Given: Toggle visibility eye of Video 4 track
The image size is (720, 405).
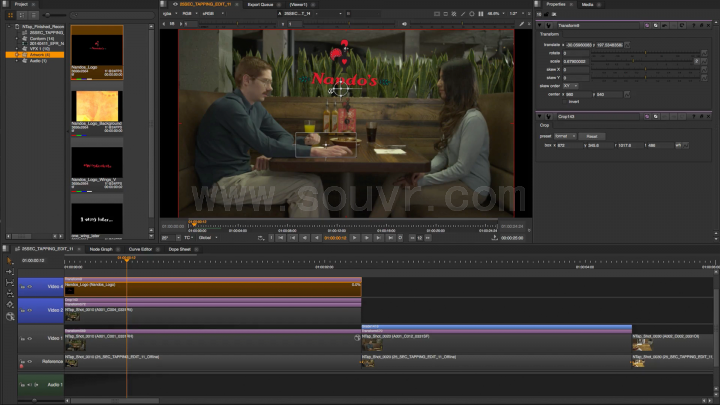Looking at the screenshot, I should [30, 287].
